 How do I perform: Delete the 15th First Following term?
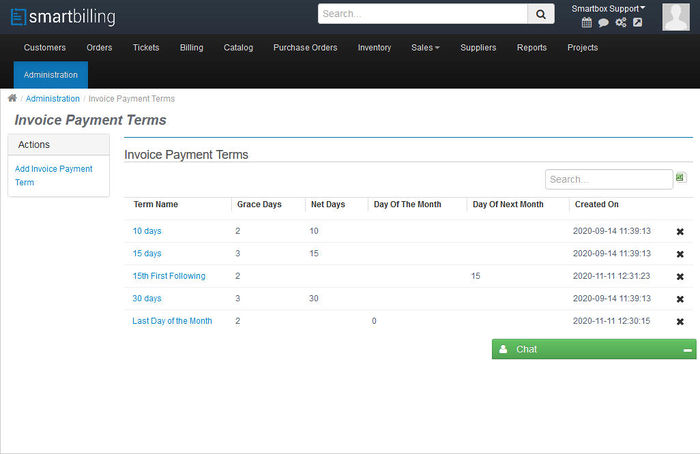pos(680,277)
